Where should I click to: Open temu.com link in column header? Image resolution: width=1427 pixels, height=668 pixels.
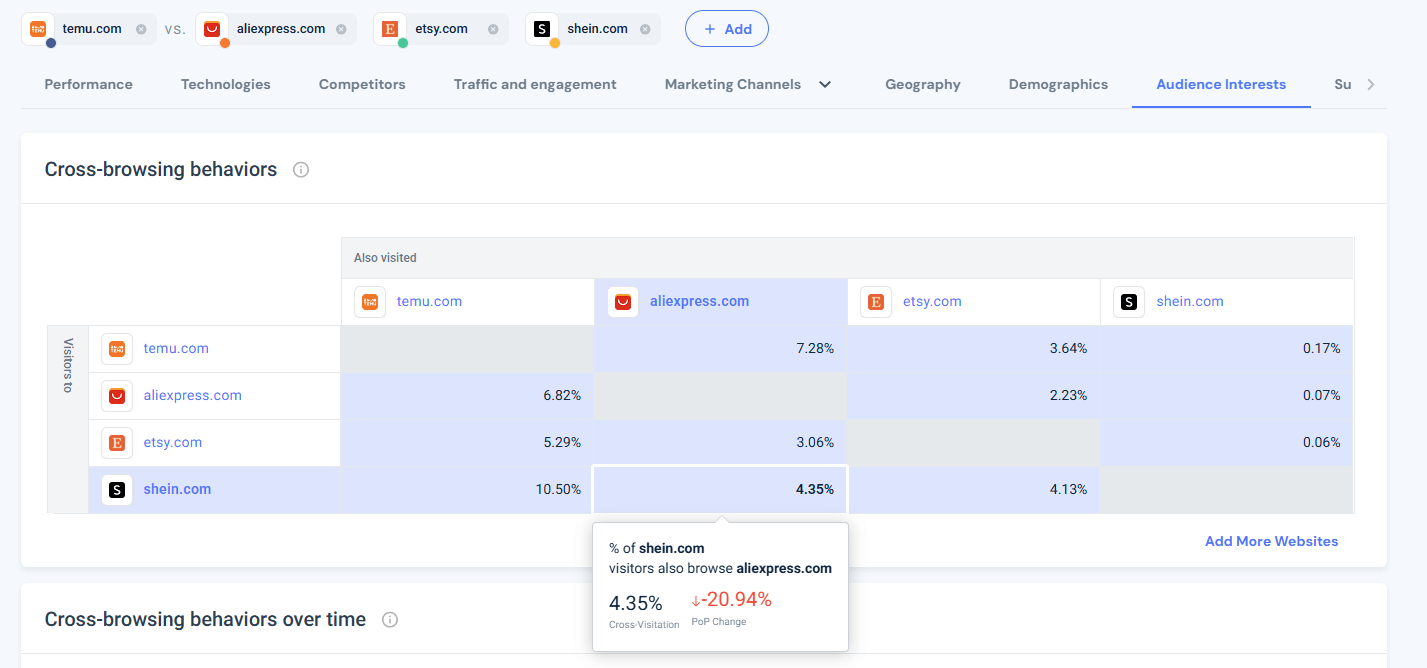[429, 301]
